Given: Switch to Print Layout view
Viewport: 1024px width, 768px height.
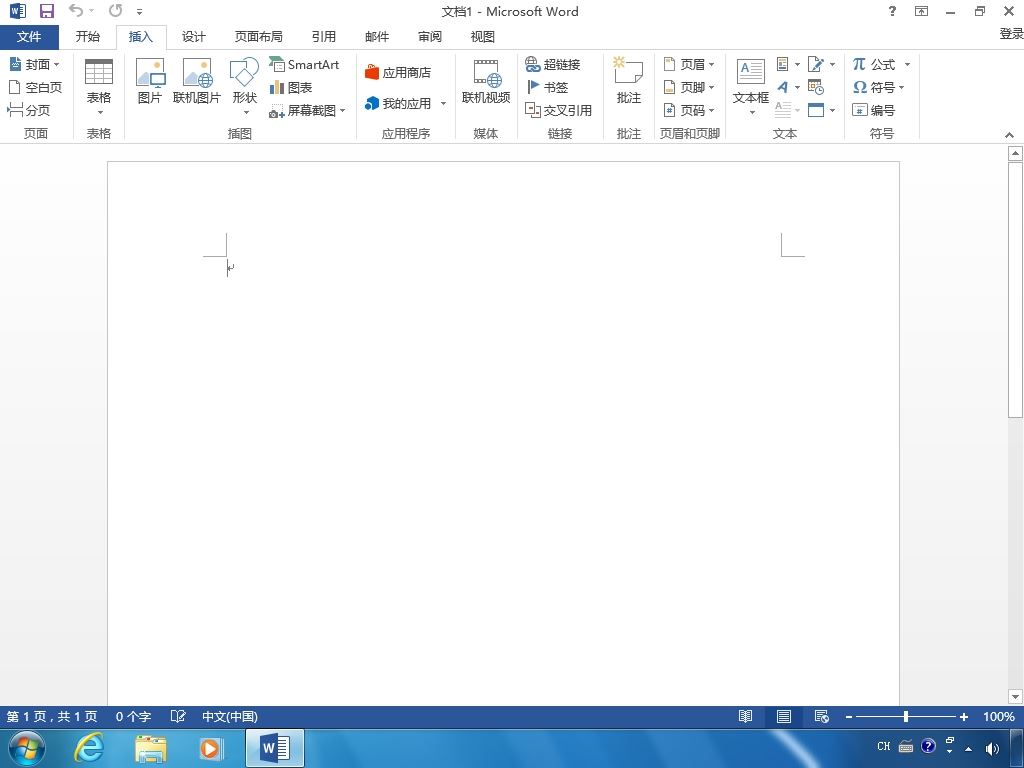Looking at the screenshot, I should coord(784,716).
